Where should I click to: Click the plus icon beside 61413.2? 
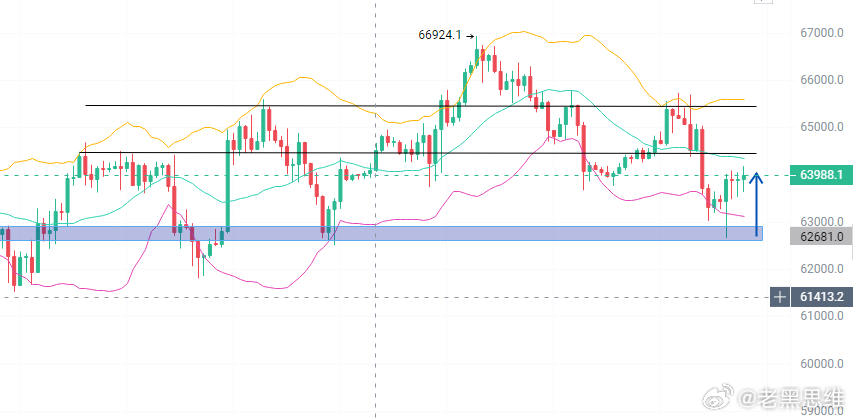(x=780, y=297)
